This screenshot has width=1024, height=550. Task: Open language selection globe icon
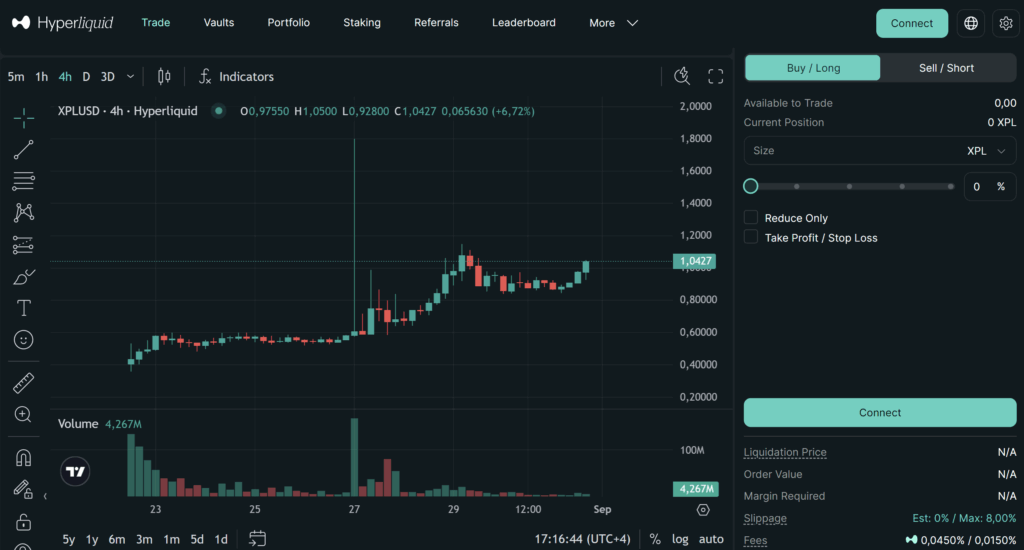(971, 24)
